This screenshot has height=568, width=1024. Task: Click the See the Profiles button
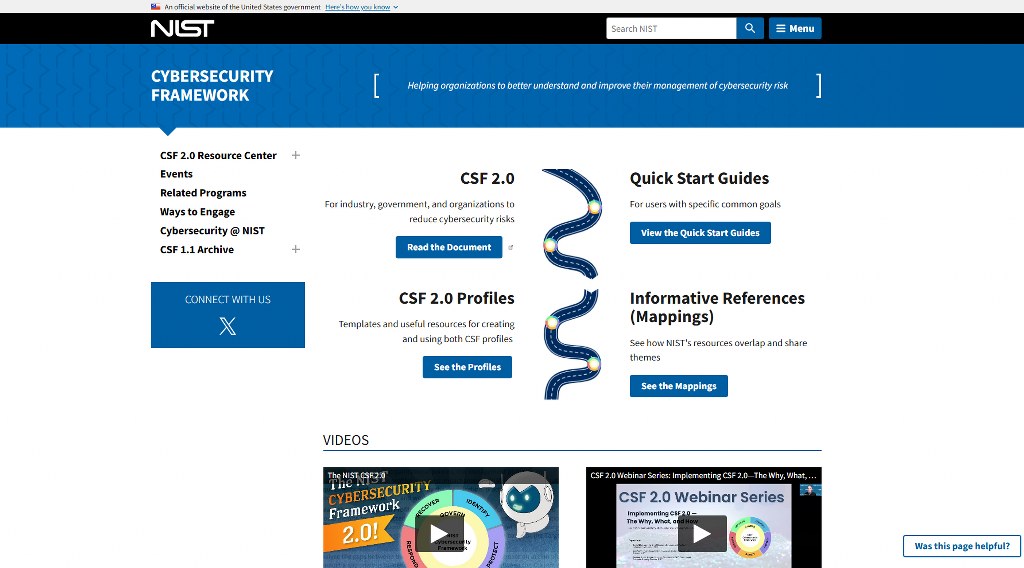point(467,367)
